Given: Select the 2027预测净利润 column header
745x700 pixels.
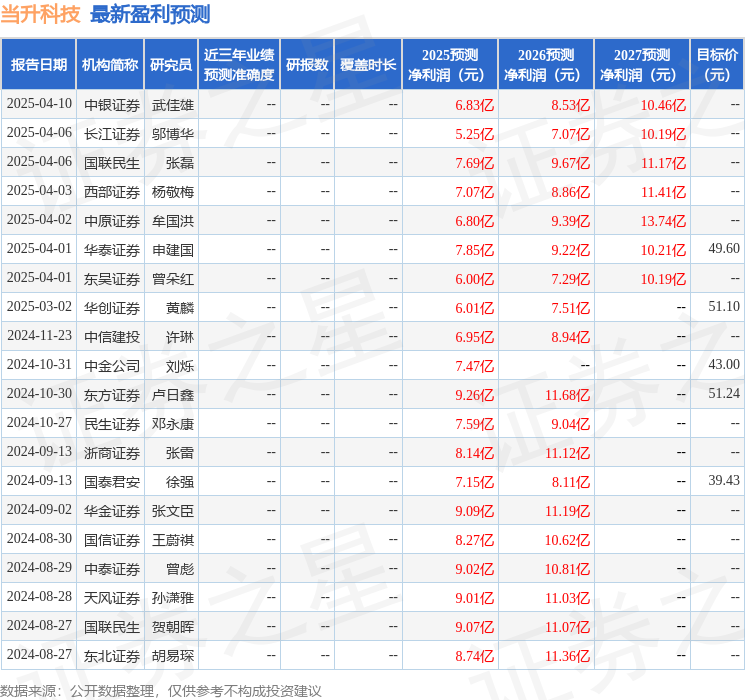Looking at the screenshot, I should click(642, 65).
